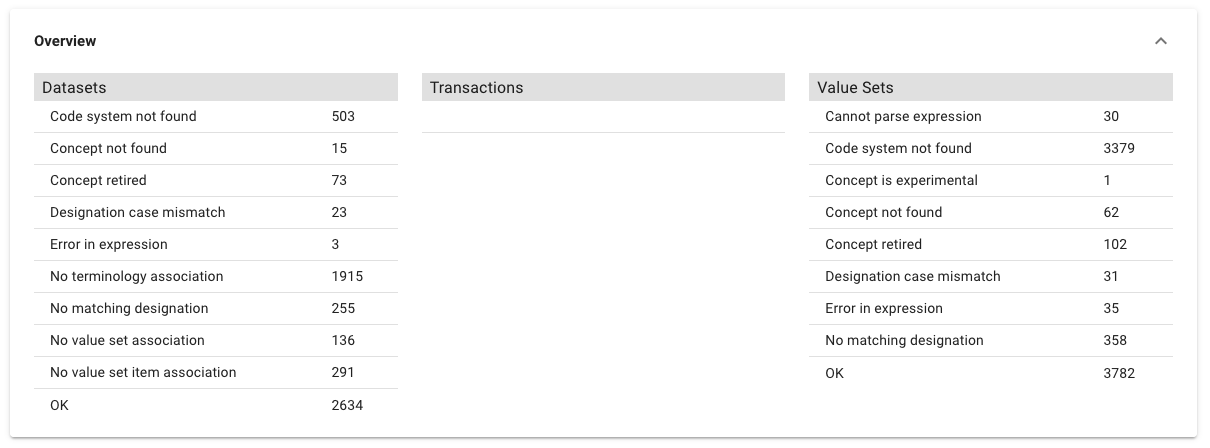Open Datasets 'Concept retired' row

[98, 180]
